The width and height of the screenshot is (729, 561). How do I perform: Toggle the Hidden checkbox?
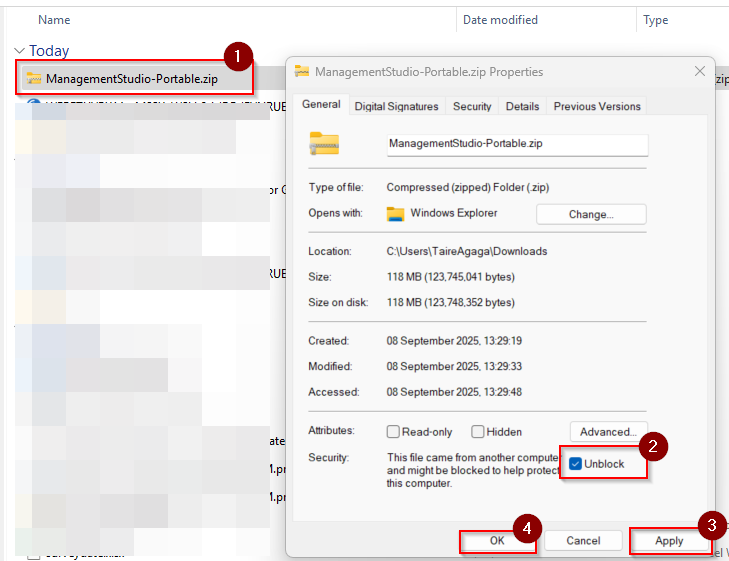click(x=477, y=432)
